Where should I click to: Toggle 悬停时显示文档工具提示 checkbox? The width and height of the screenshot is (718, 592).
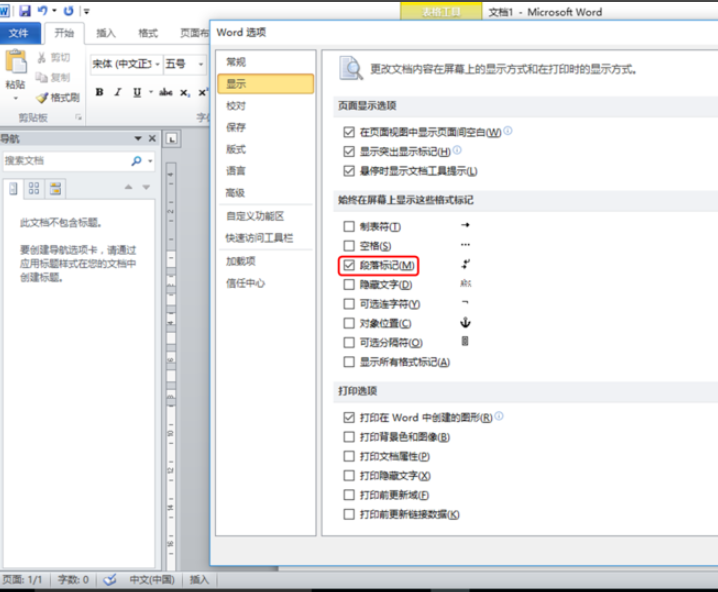(x=349, y=171)
